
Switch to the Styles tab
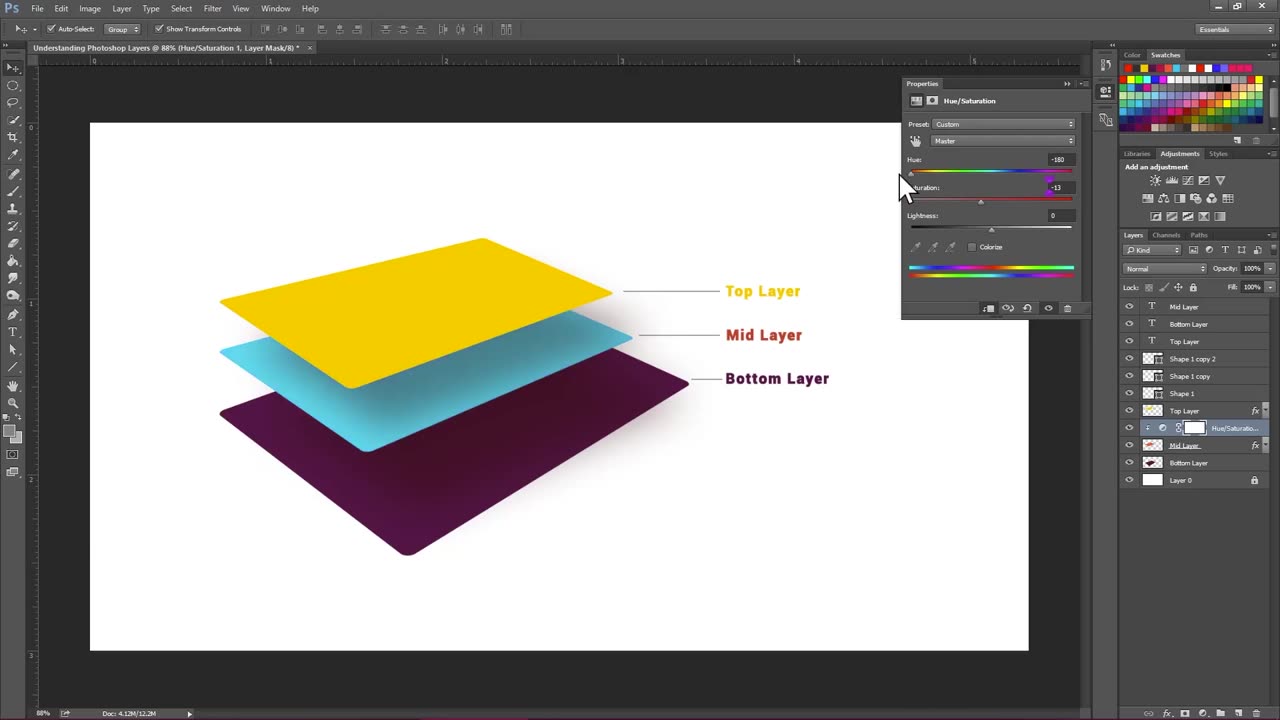coord(1218,154)
